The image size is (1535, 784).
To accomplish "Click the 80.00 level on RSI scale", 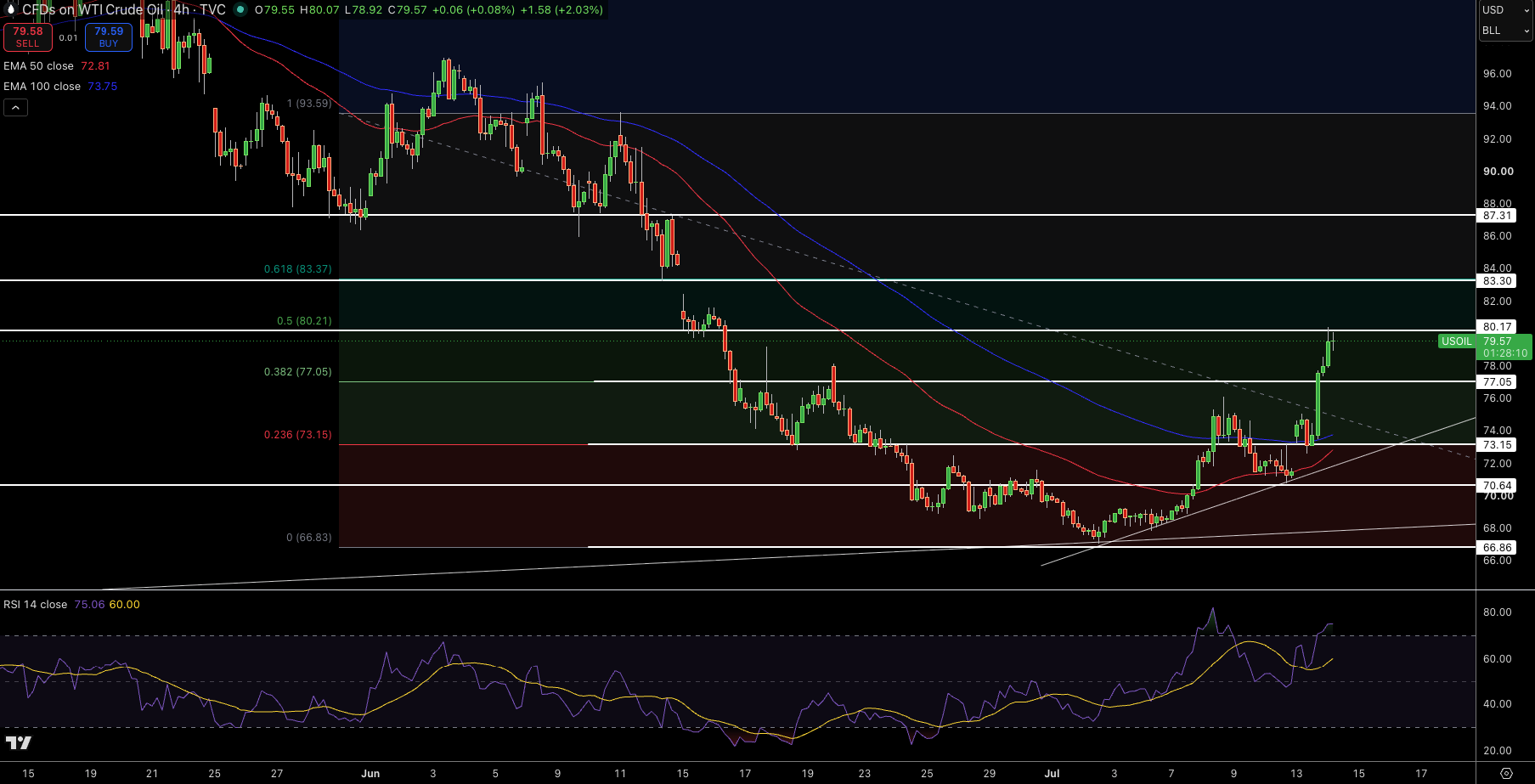I will pyautogui.click(x=1497, y=612).
